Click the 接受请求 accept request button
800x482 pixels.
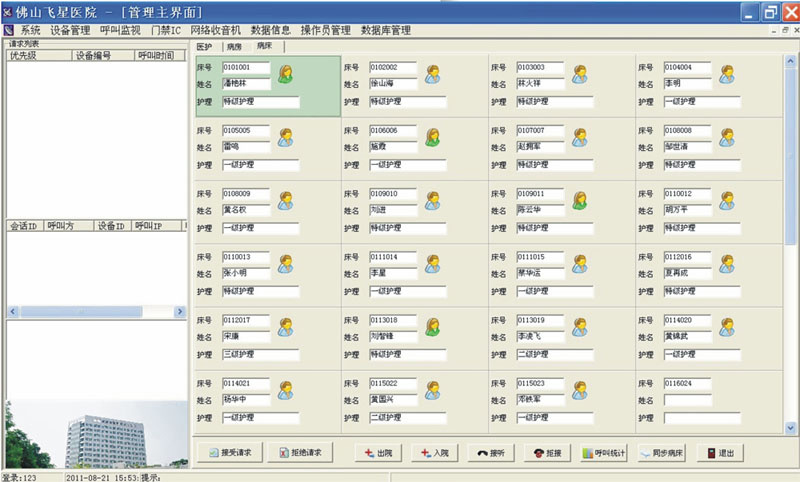click(230, 453)
